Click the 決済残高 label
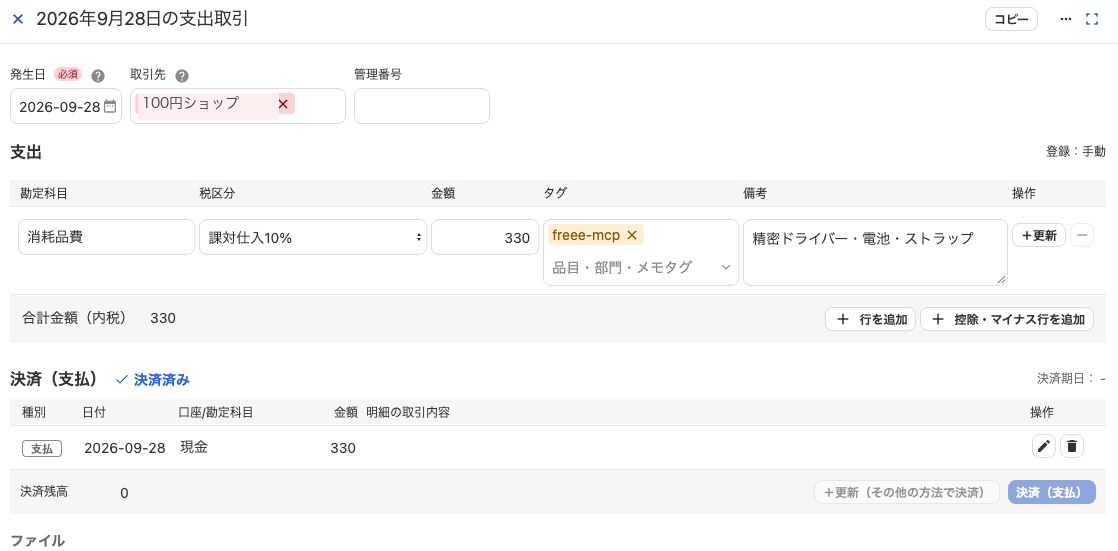Viewport: 1118px width, 551px height. 44,491
